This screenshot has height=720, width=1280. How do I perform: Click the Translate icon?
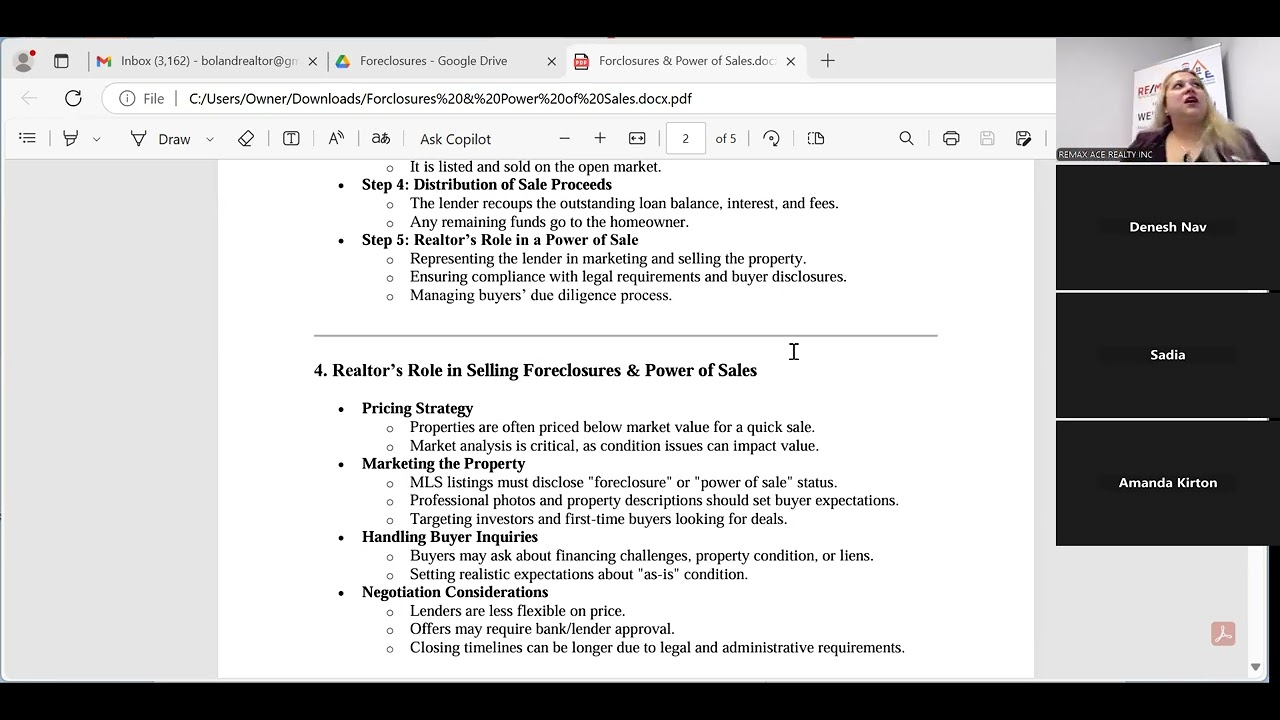tap(381, 138)
